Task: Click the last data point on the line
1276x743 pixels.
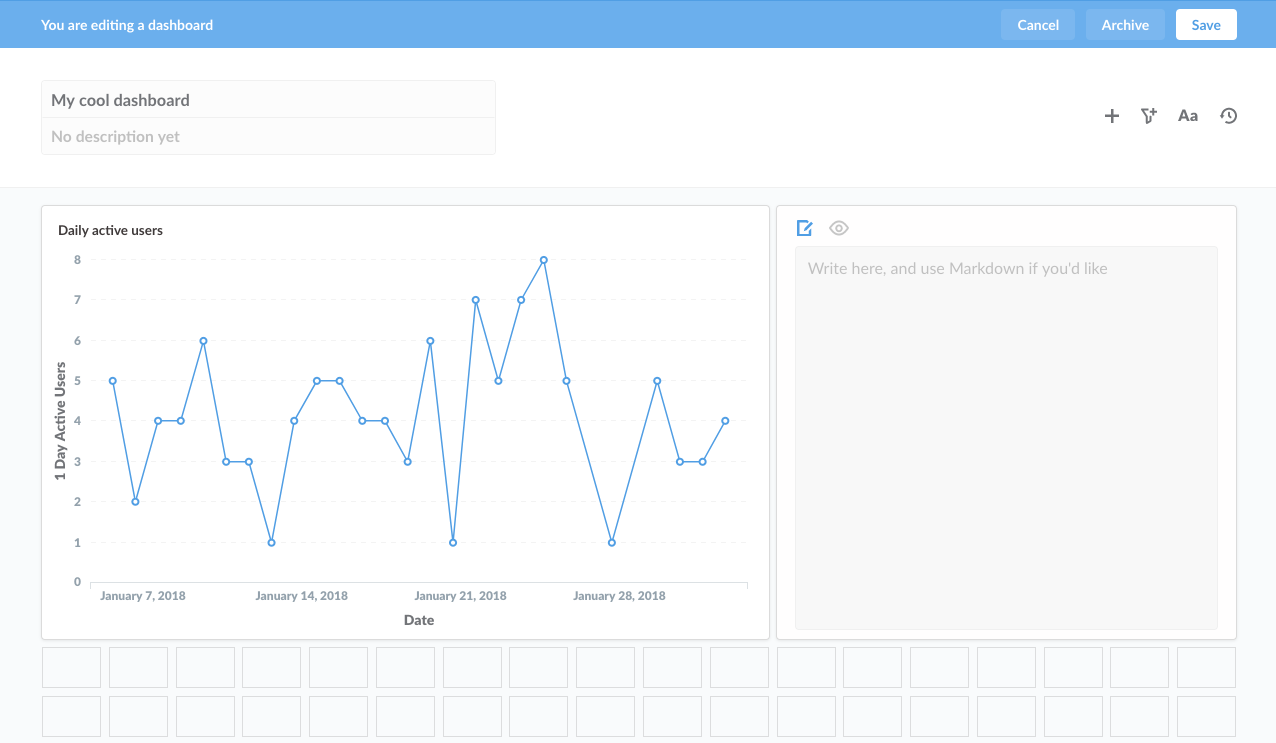Action: point(725,421)
